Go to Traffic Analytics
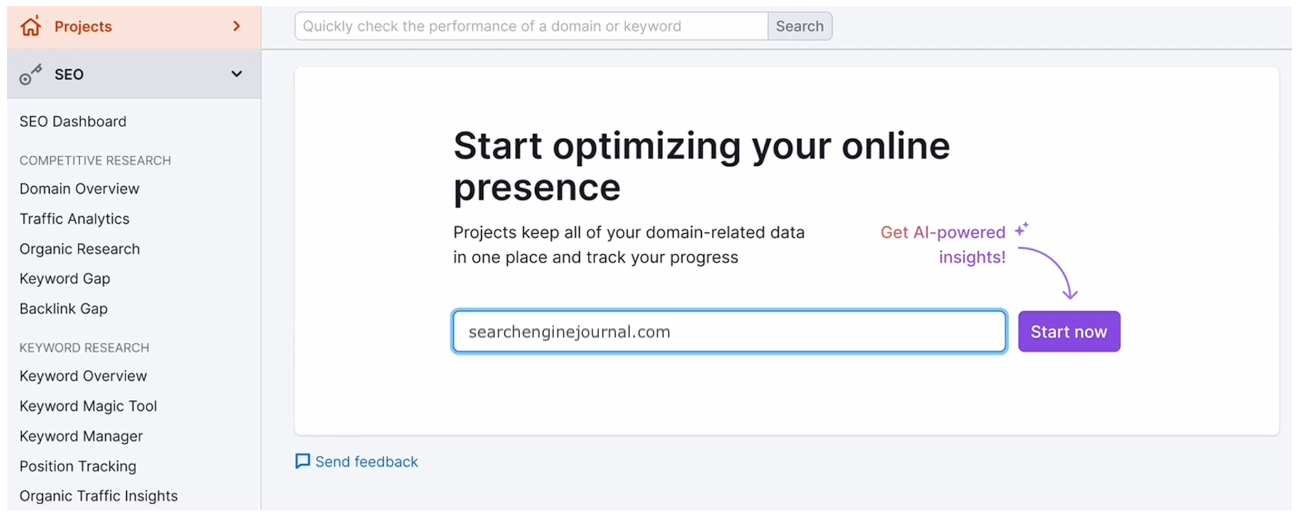This screenshot has height=516, width=1298. point(74,219)
